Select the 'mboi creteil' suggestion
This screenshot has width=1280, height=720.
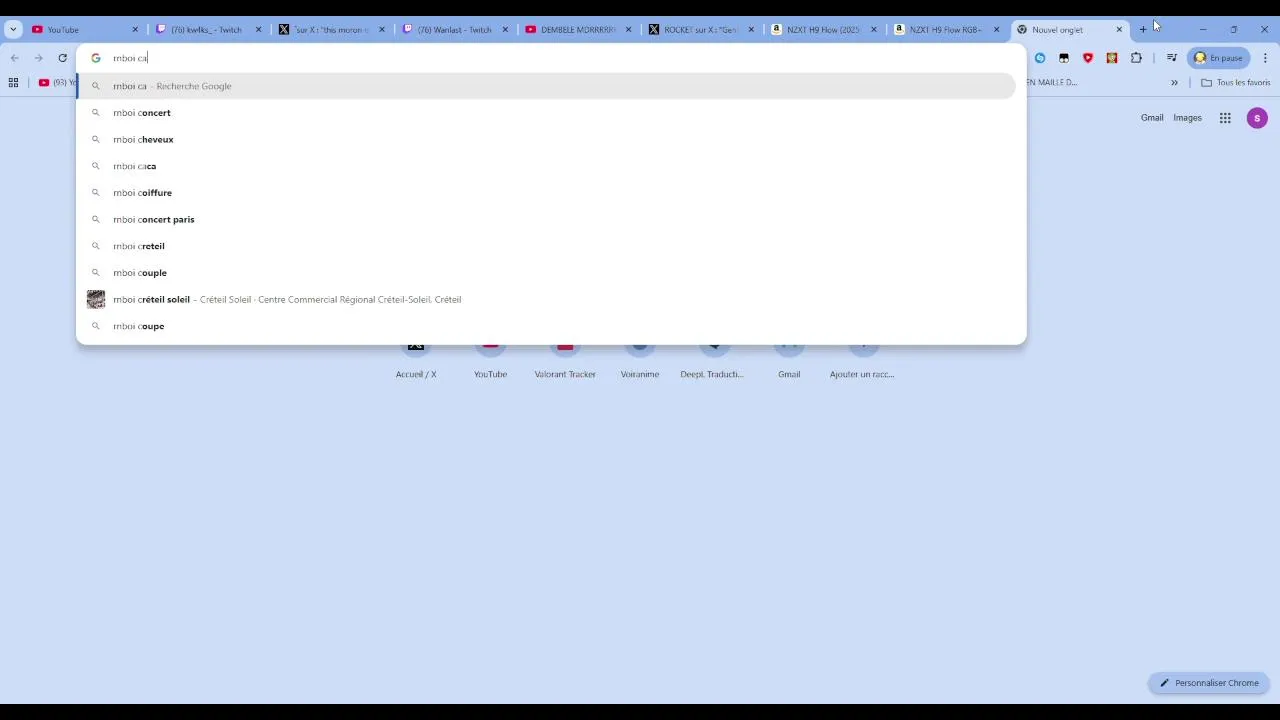[547, 246]
